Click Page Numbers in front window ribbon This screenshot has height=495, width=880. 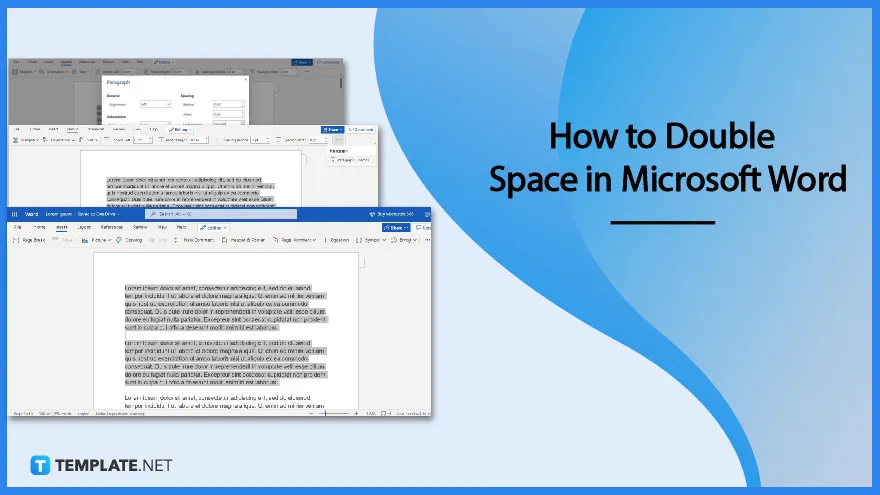[x=295, y=240]
